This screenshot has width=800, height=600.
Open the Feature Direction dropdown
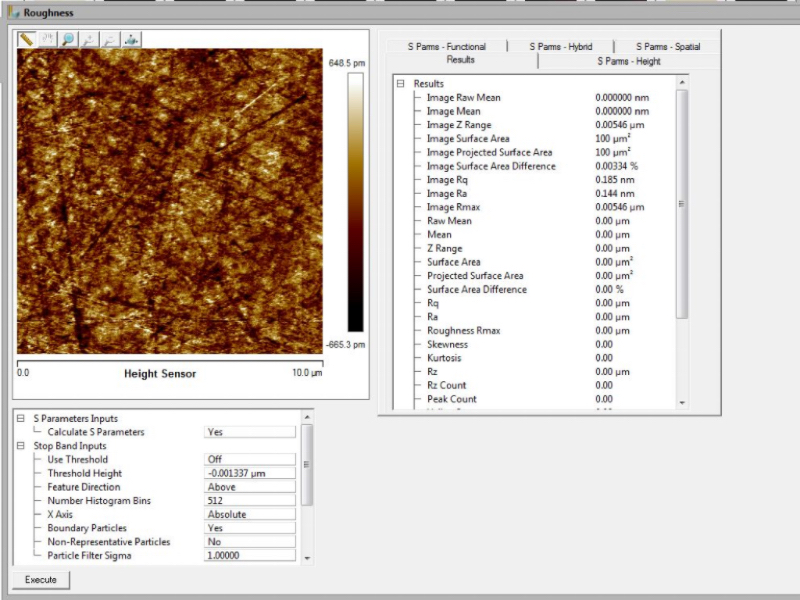click(x=250, y=487)
